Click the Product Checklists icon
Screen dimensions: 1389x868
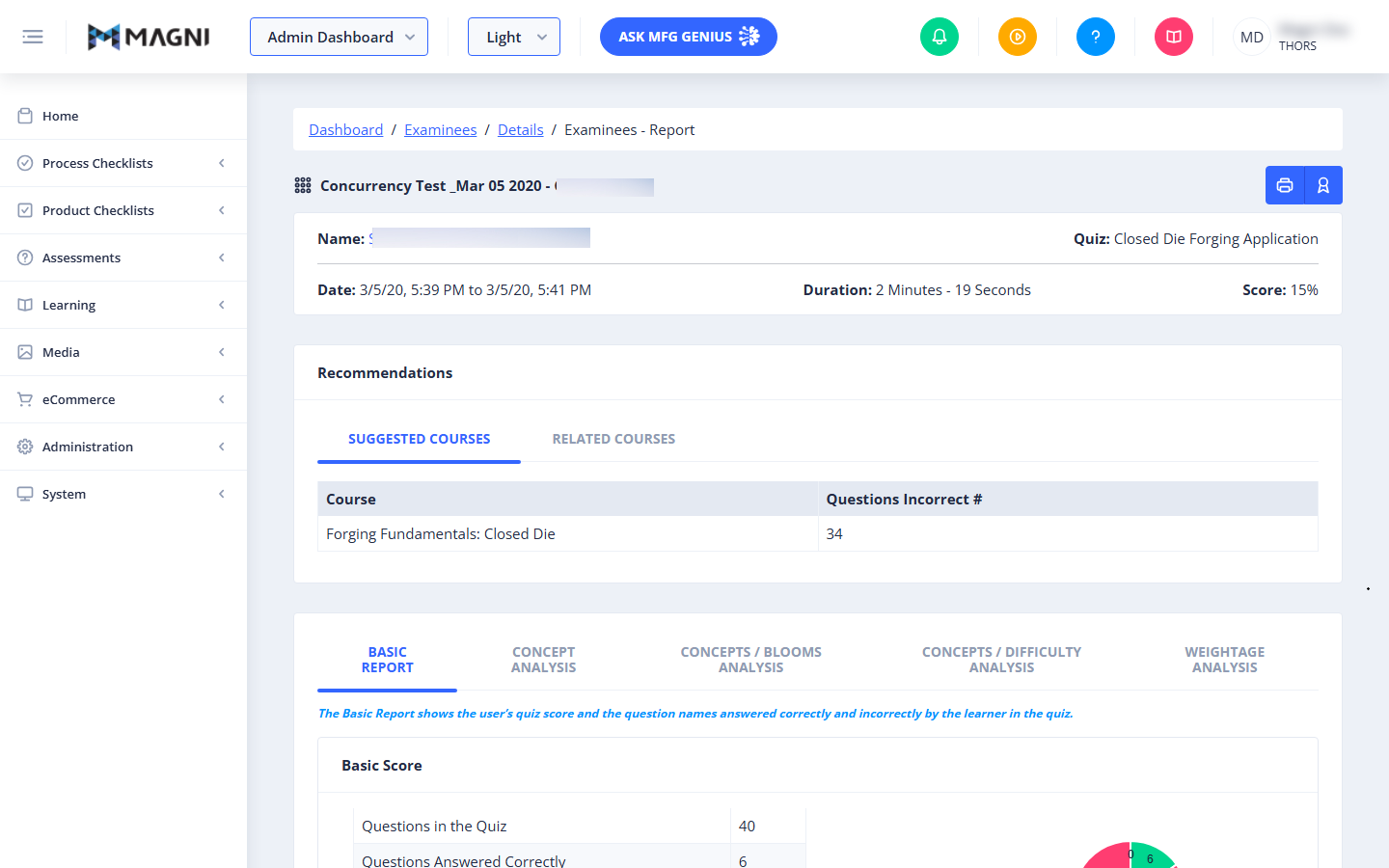25,210
